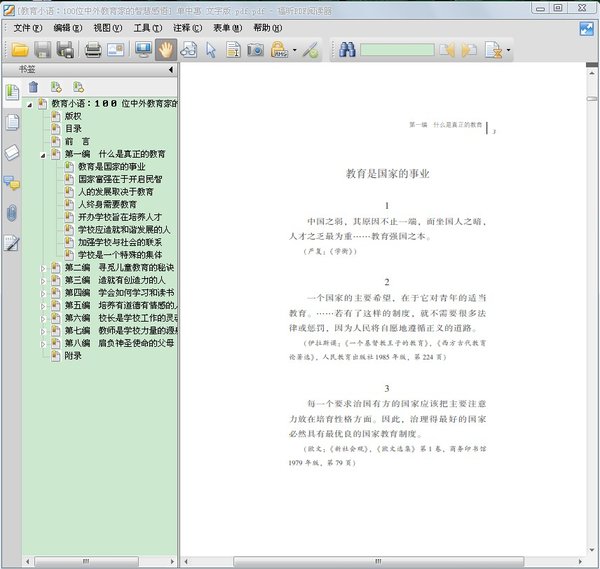Screen dimensions: 600x569
Task: Open the search options dropdown arrow
Action: click(508, 50)
